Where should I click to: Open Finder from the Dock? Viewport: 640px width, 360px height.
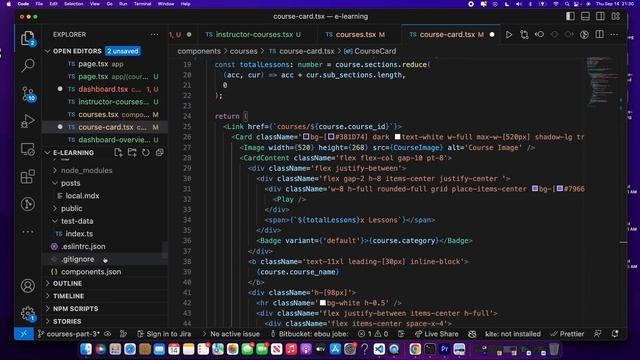coord(86,349)
